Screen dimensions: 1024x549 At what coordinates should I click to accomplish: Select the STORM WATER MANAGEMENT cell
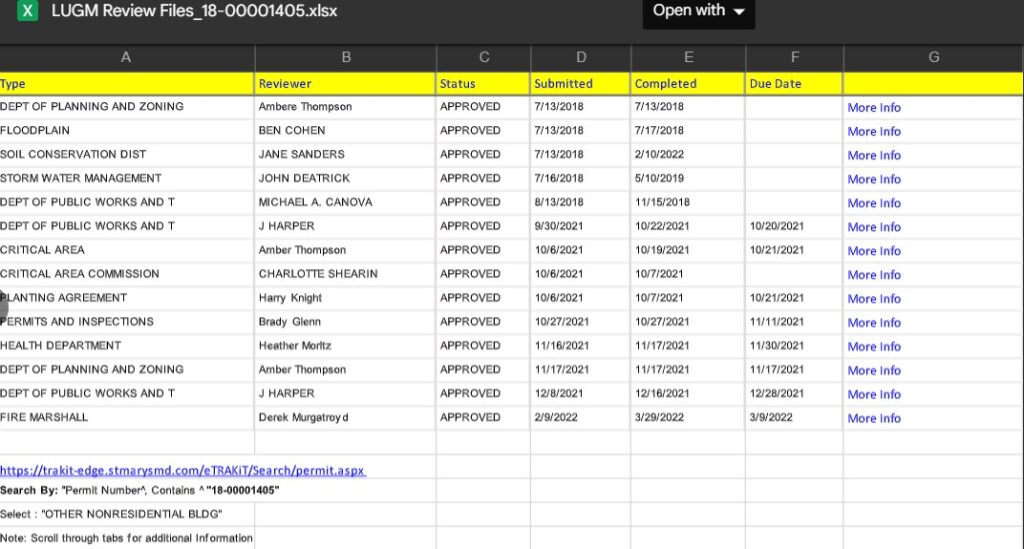click(126, 178)
